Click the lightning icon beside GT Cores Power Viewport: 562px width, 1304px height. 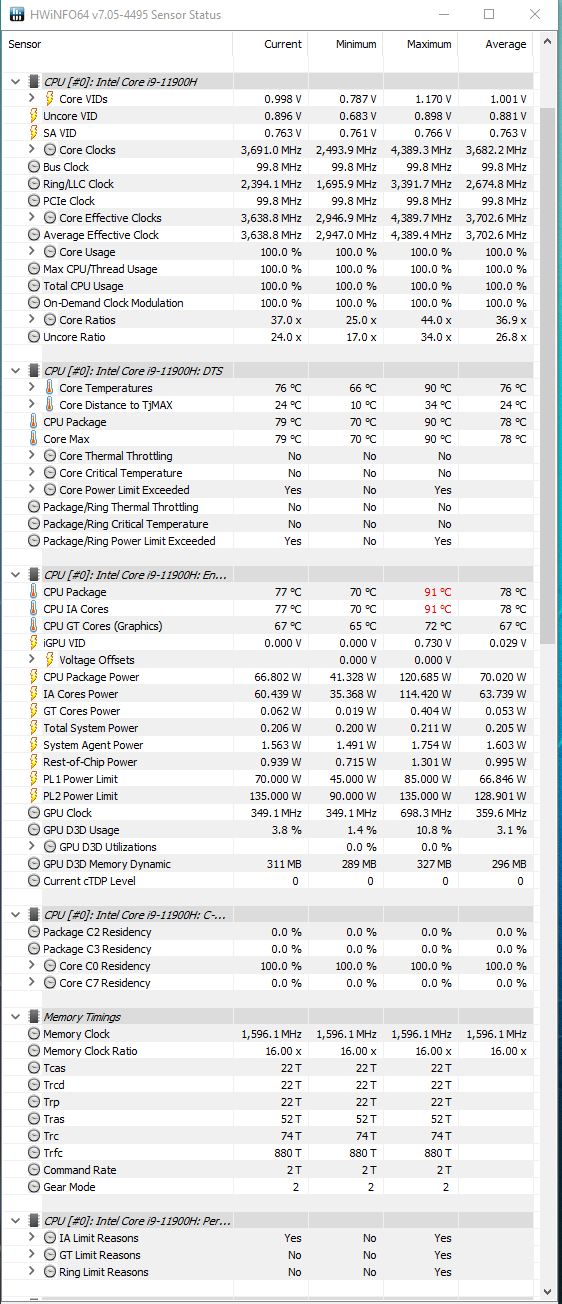click(x=34, y=711)
